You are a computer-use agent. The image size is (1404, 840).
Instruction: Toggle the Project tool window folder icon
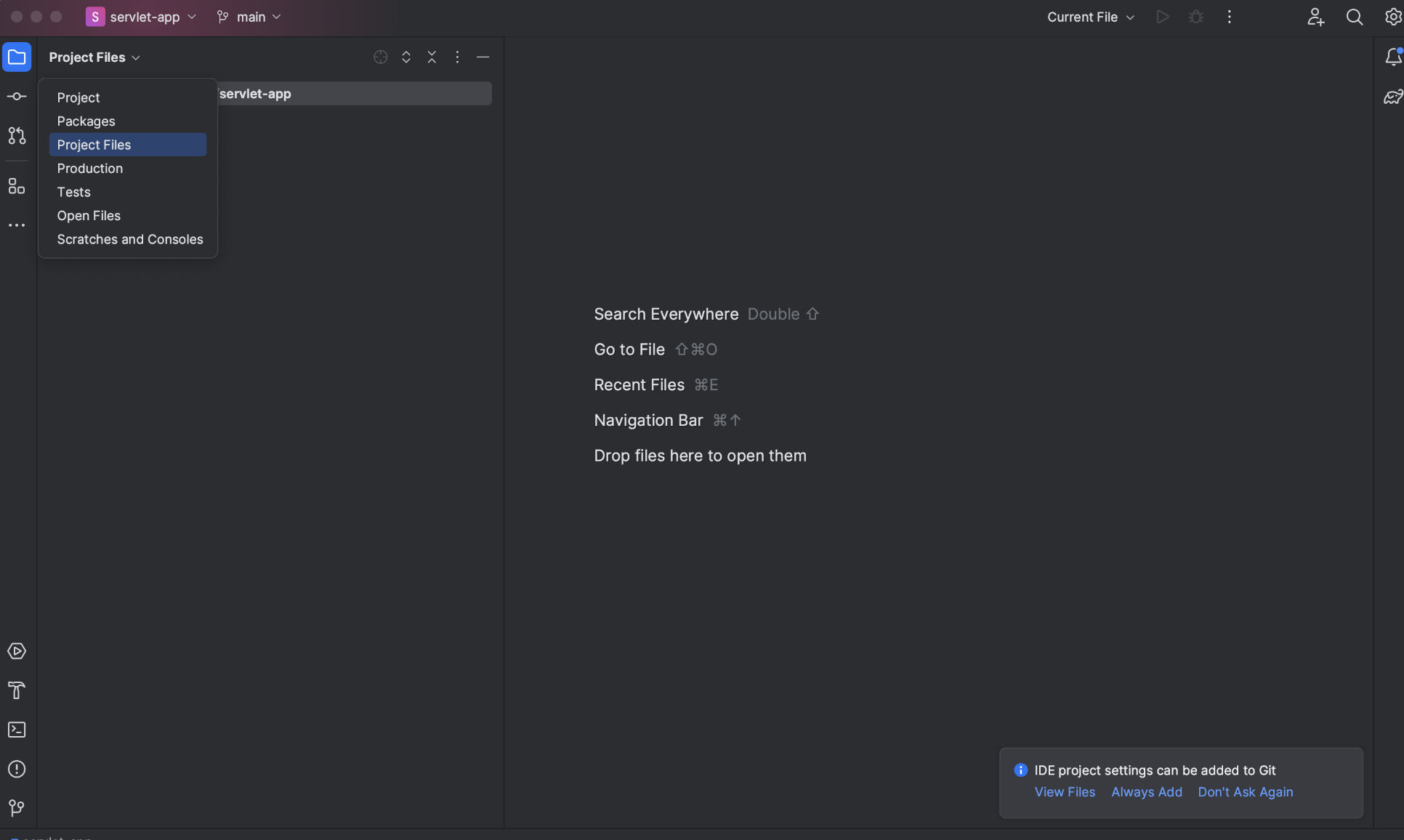pos(17,57)
